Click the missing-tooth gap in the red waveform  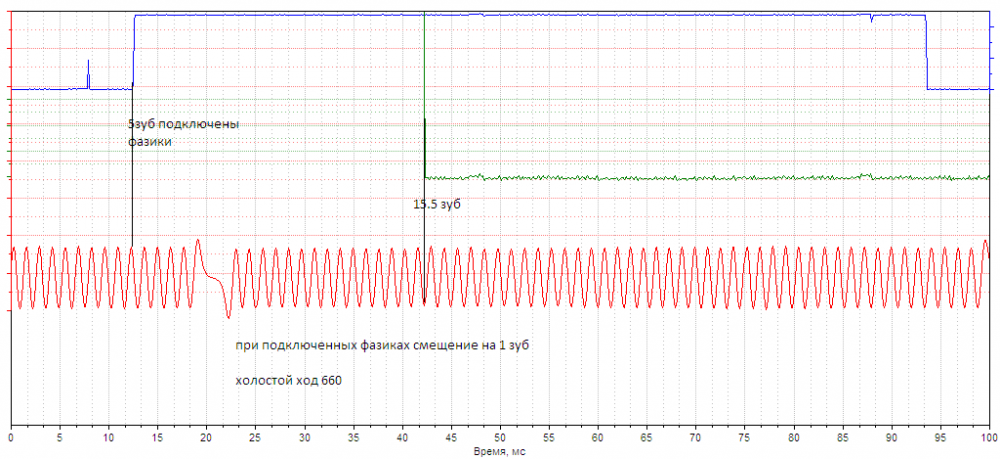pyautogui.click(x=214, y=278)
